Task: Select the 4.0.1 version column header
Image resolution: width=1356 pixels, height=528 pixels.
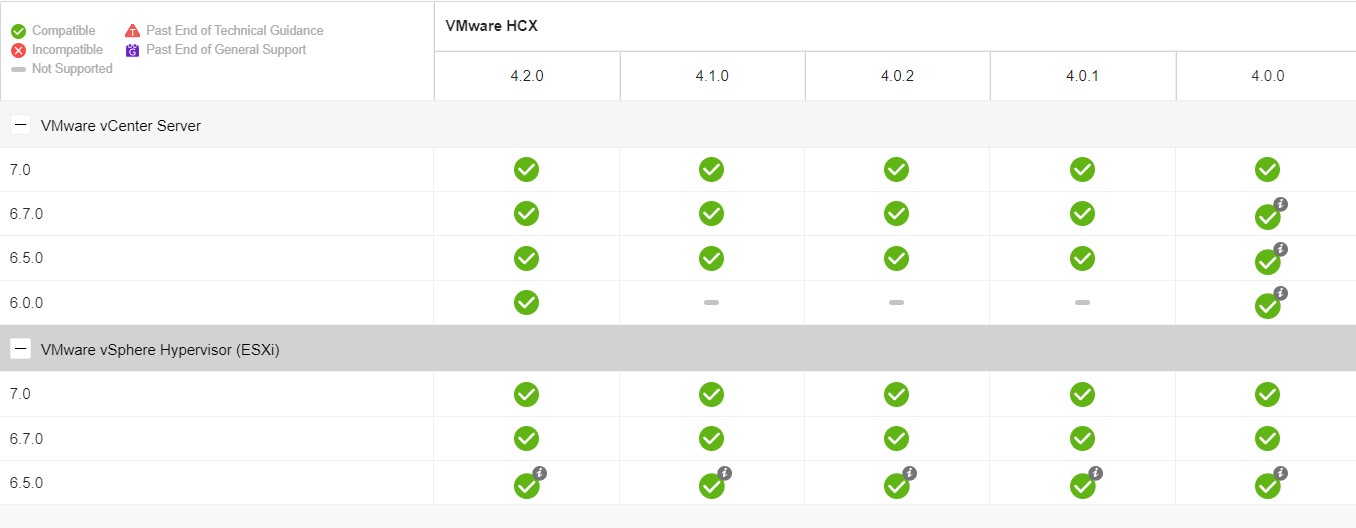Action: point(1082,76)
